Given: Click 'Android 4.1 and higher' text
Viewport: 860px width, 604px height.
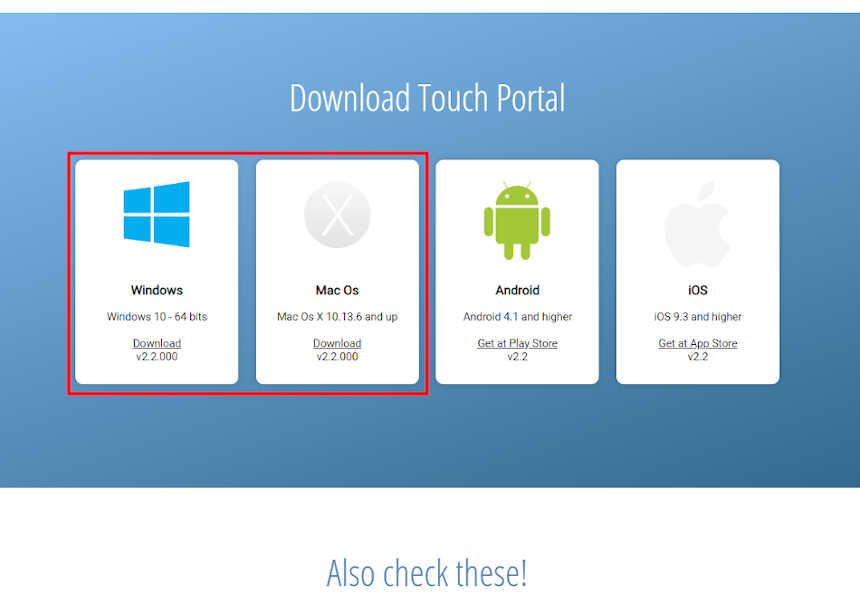Looking at the screenshot, I should [x=517, y=317].
